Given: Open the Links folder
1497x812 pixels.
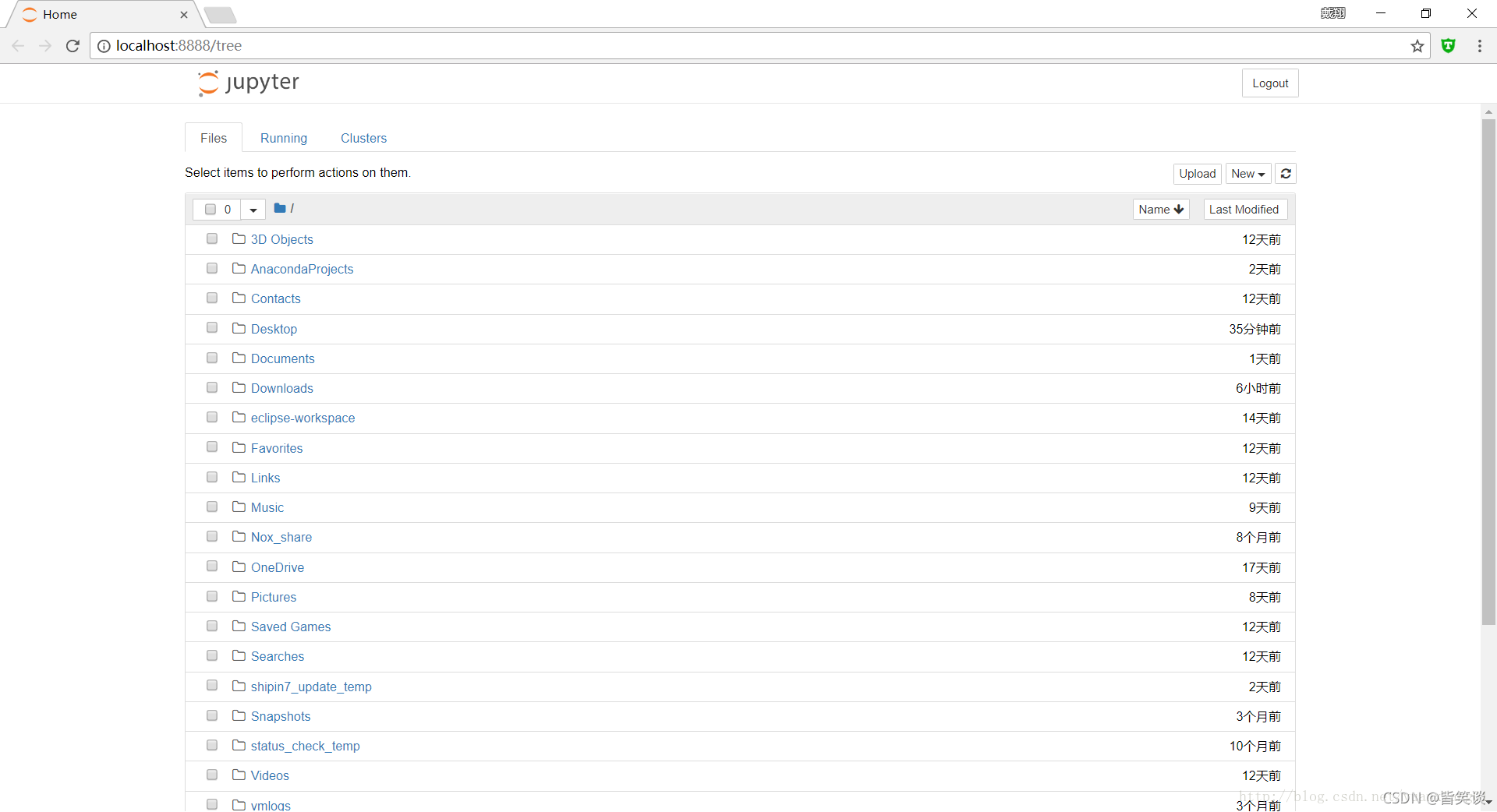Looking at the screenshot, I should [265, 478].
